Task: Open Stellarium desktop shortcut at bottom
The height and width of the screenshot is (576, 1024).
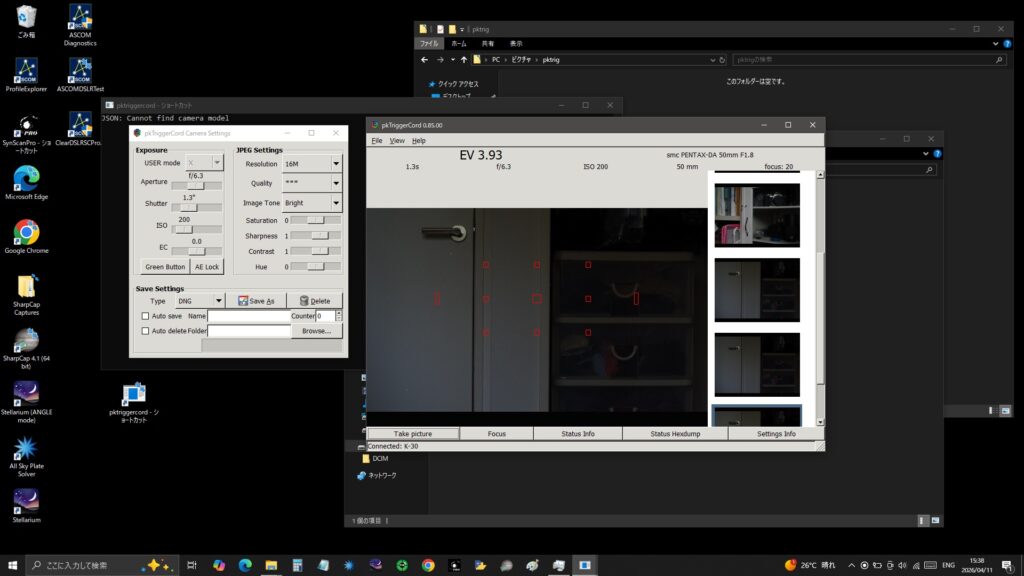Action: point(26,501)
